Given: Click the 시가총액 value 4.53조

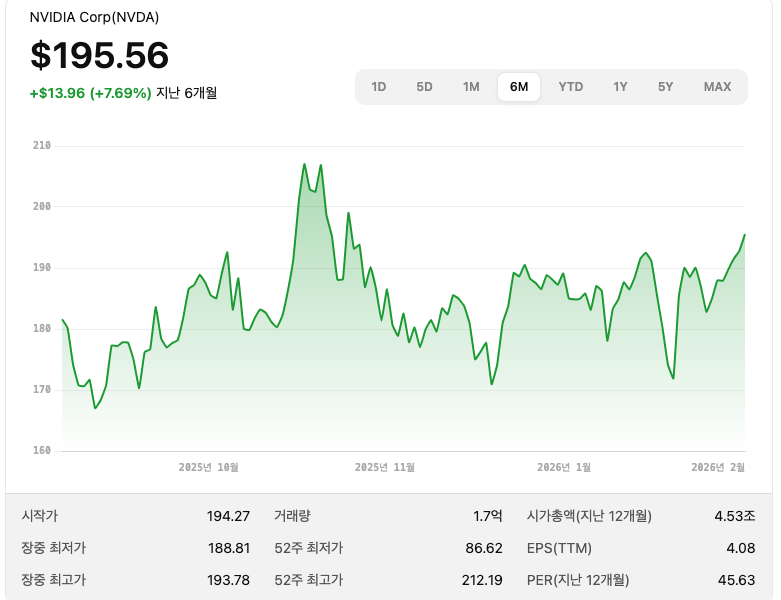Looking at the screenshot, I should 735,516.
